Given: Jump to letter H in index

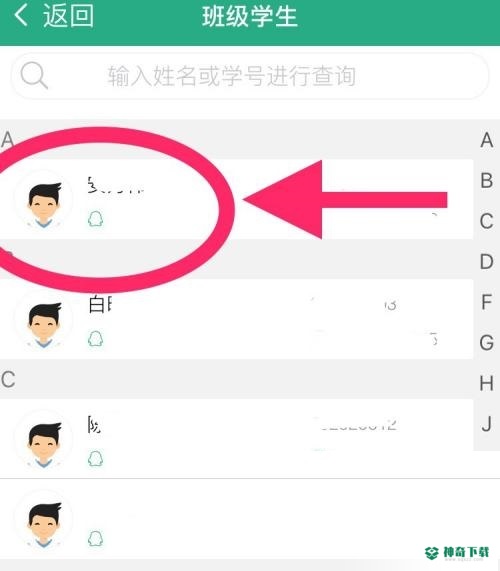Looking at the screenshot, I should tap(487, 383).
